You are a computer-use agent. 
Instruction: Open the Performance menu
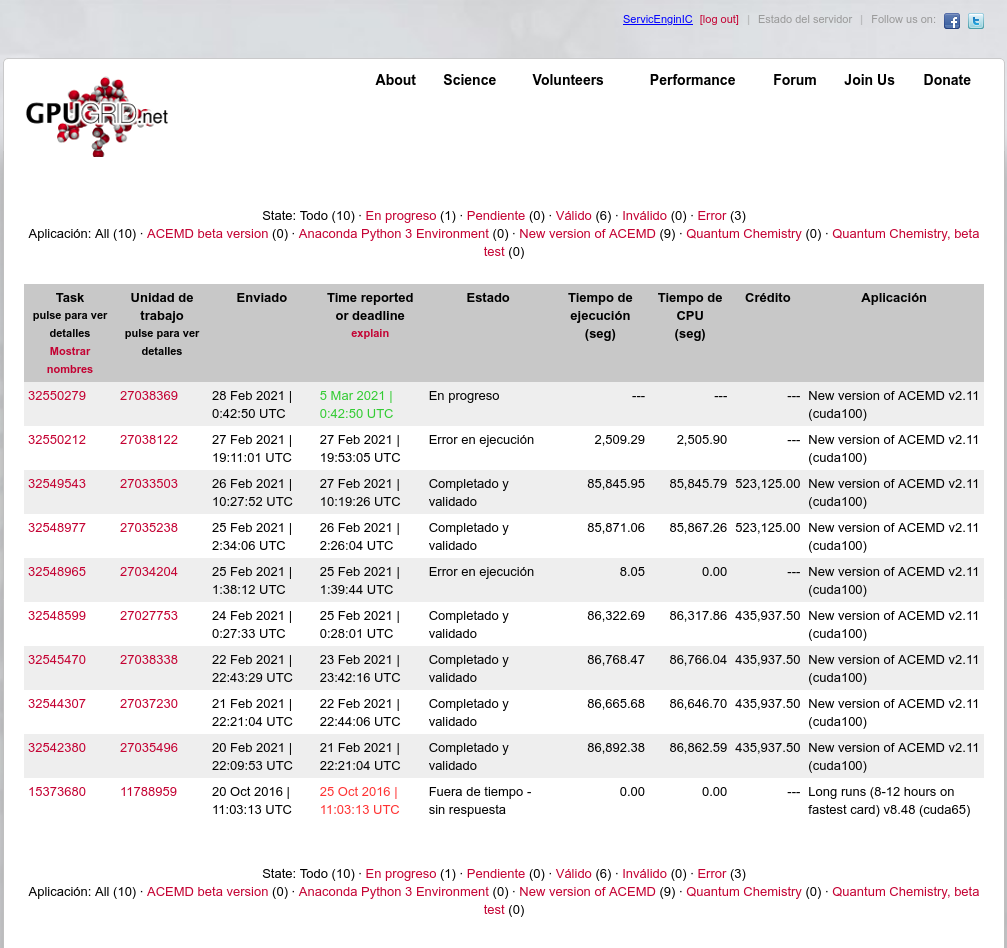(x=692, y=80)
